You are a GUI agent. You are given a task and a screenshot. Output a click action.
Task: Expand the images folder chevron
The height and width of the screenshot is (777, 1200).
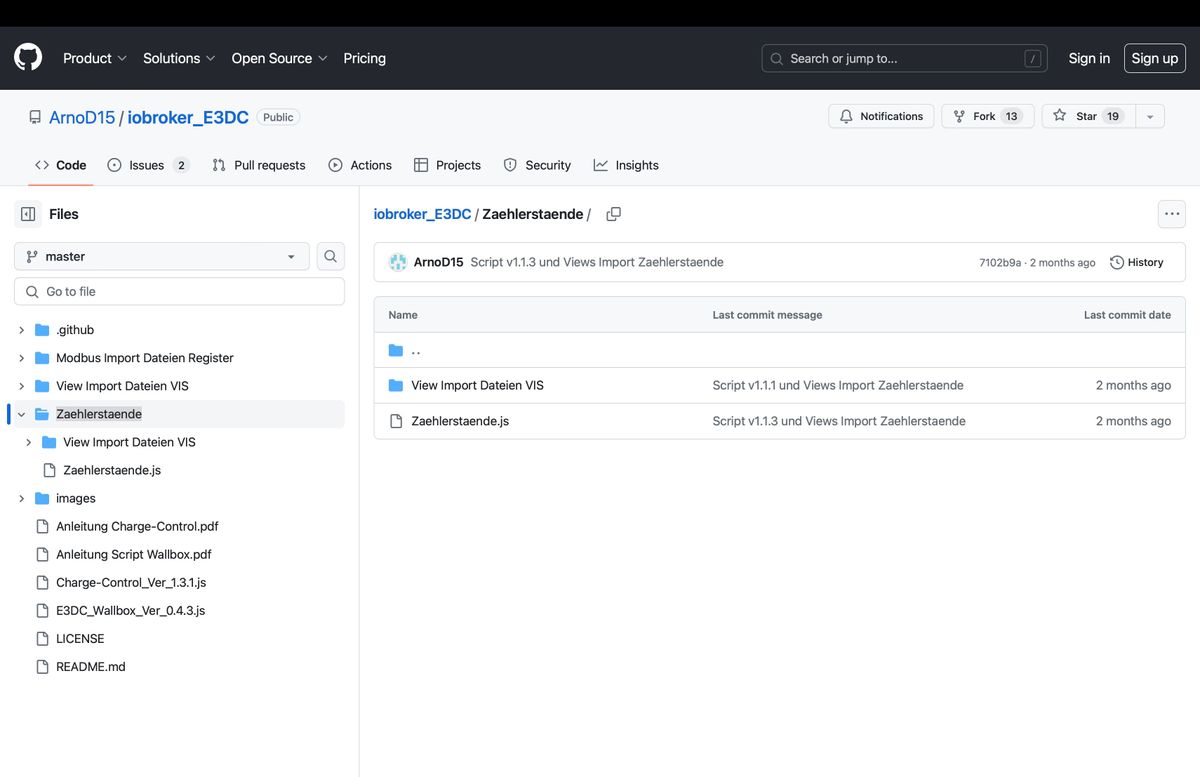point(22,498)
